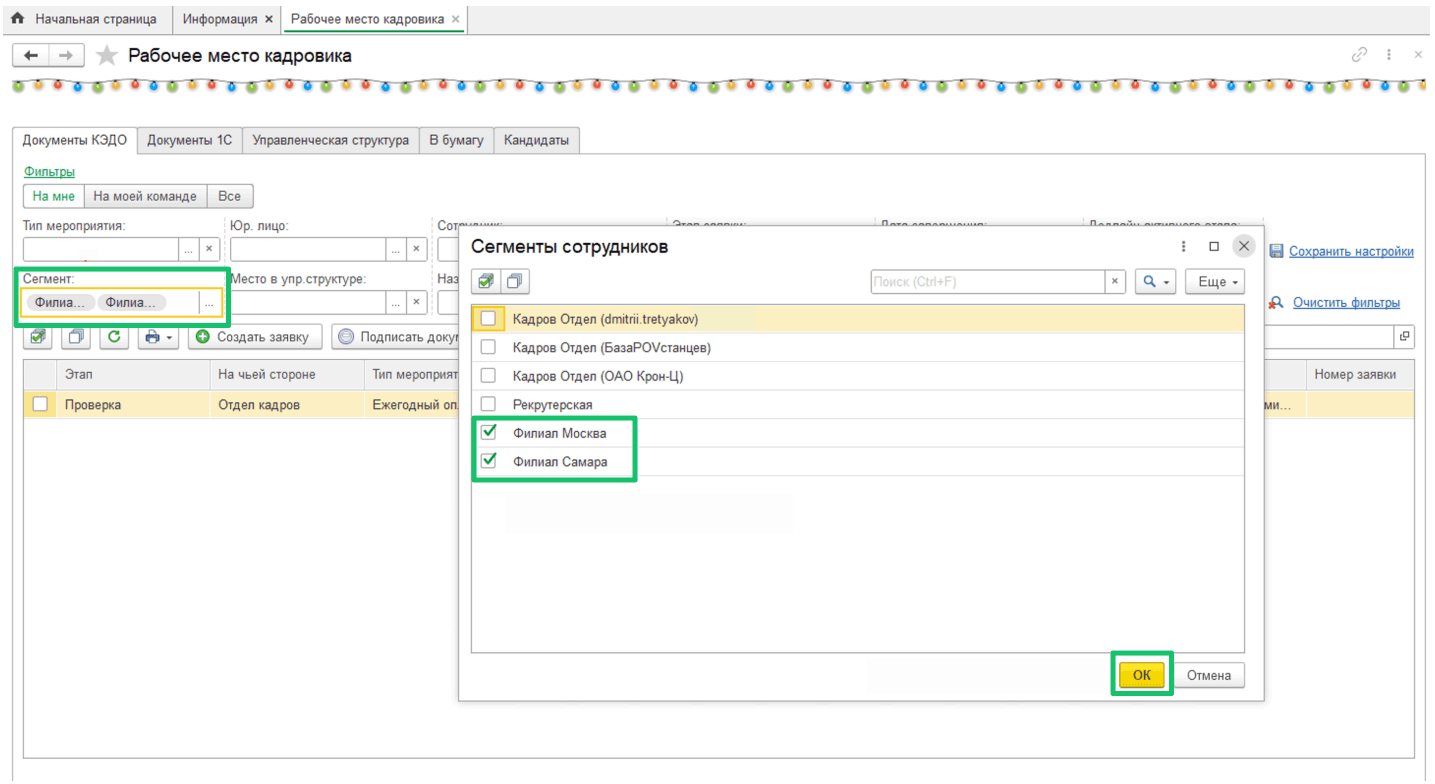The width and height of the screenshot is (1435, 784).
Task: Open the Управленческая структура tab
Action: (x=330, y=140)
